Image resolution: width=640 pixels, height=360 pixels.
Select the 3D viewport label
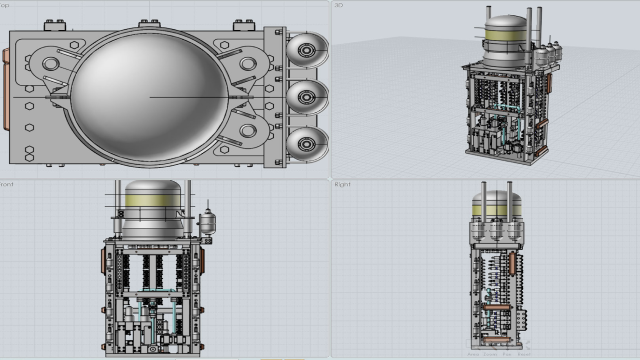[338, 5]
